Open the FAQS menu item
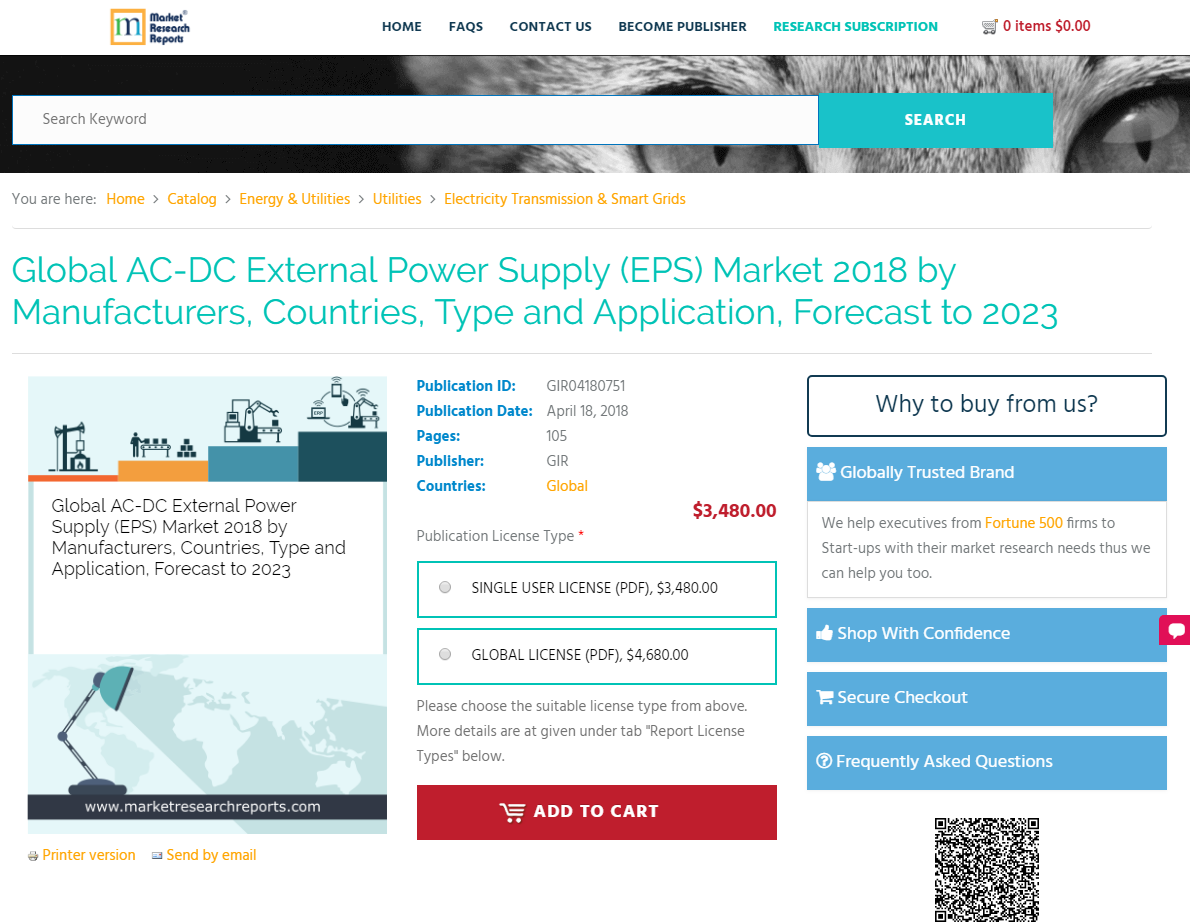Screen dimensions: 1190x924 point(465,27)
